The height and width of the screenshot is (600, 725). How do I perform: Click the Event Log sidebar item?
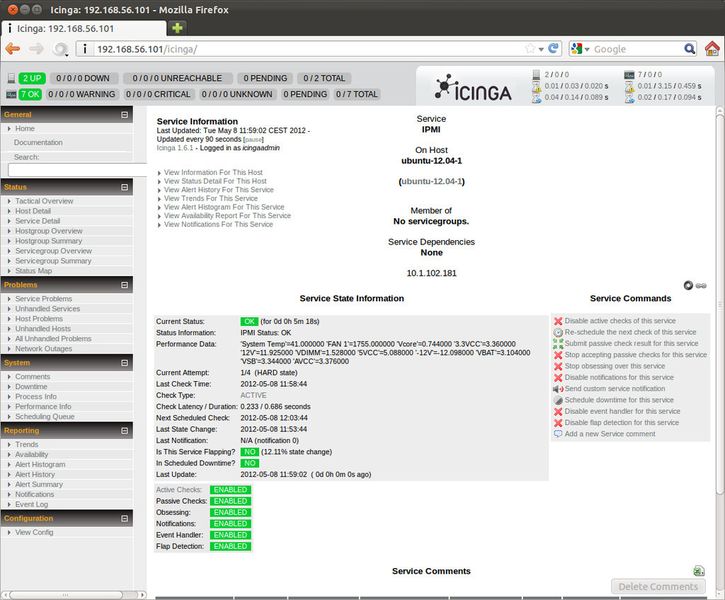point(31,504)
